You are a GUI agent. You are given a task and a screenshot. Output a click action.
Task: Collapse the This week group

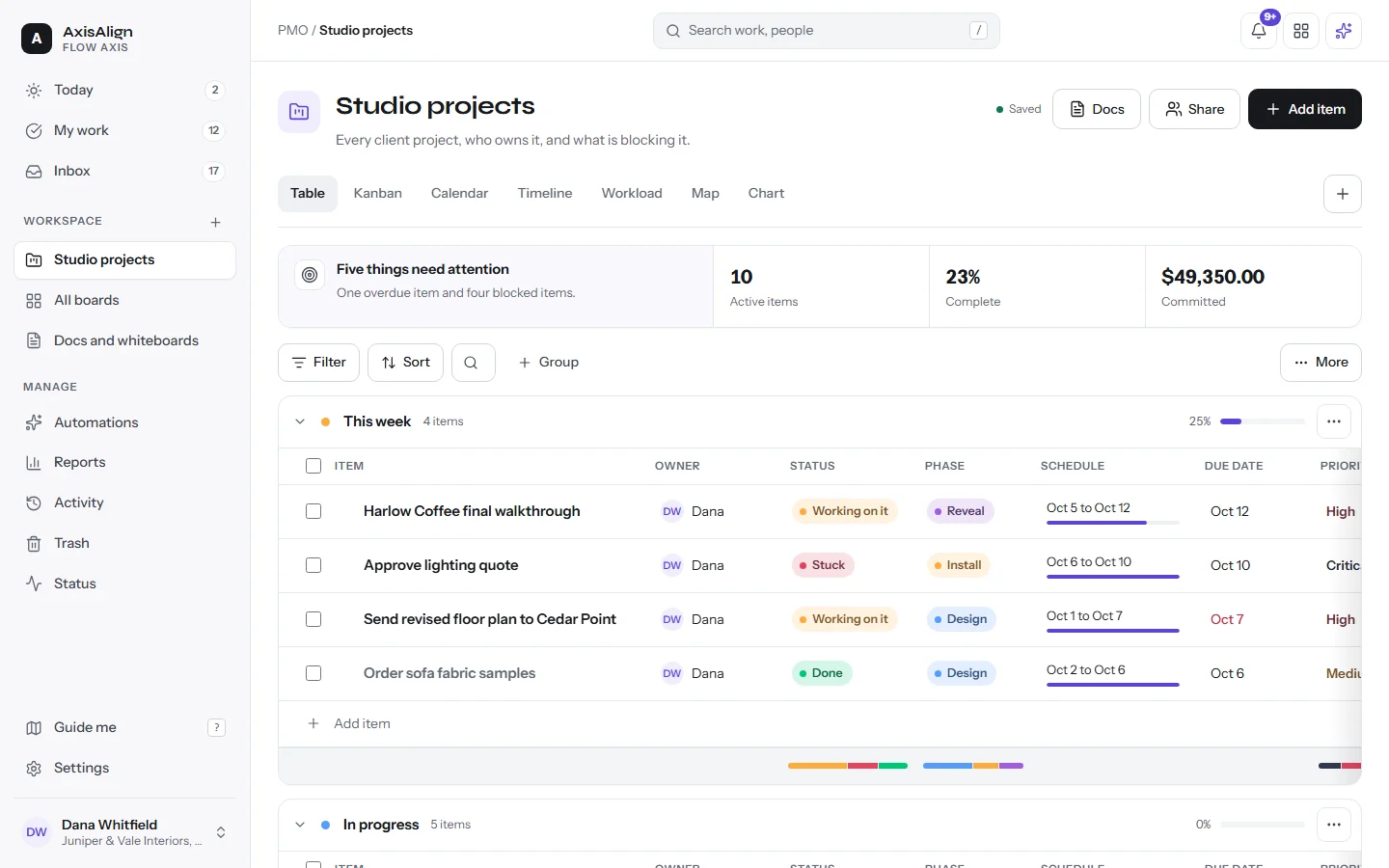pyautogui.click(x=300, y=421)
